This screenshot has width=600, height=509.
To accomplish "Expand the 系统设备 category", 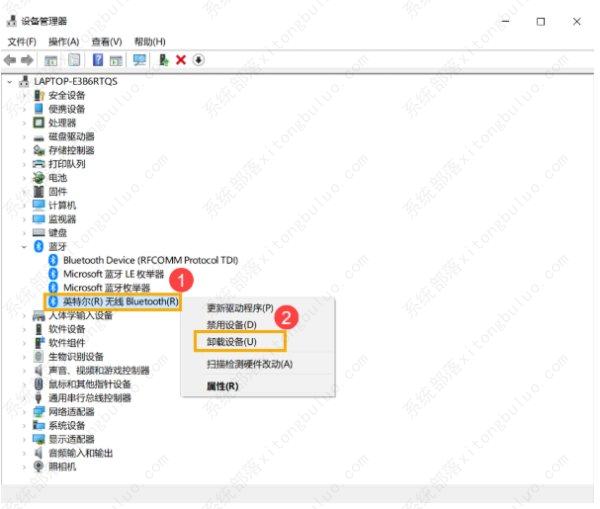I will [24, 425].
